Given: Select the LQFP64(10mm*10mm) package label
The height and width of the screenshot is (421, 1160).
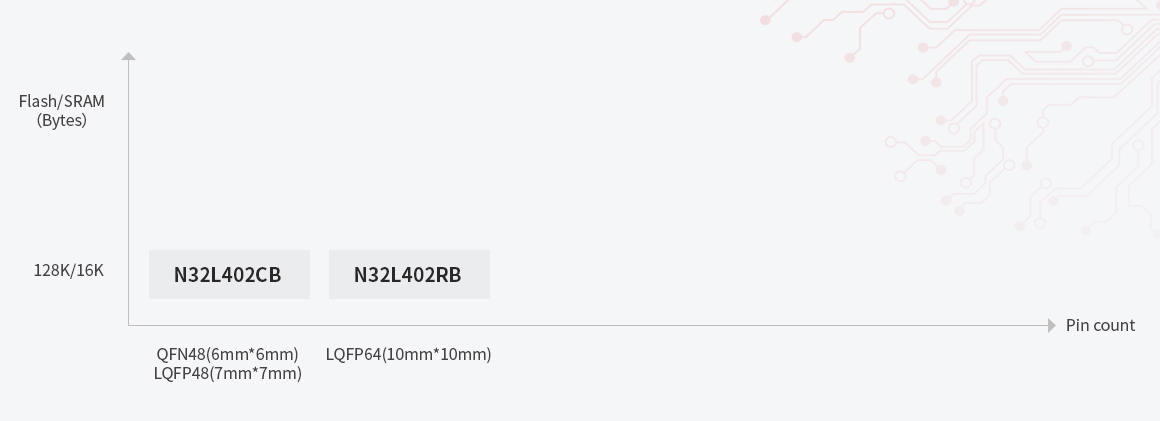Looking at the screenshot, I should click(x=408, y=354).
